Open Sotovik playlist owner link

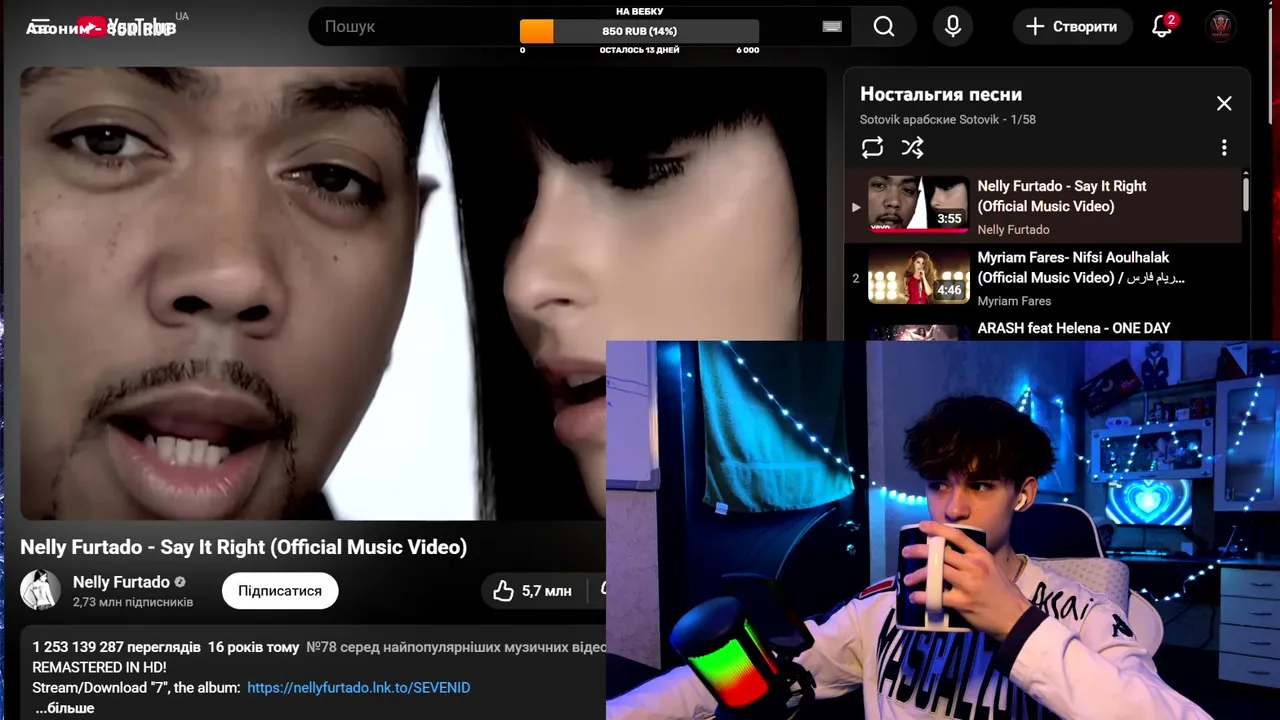929,119
